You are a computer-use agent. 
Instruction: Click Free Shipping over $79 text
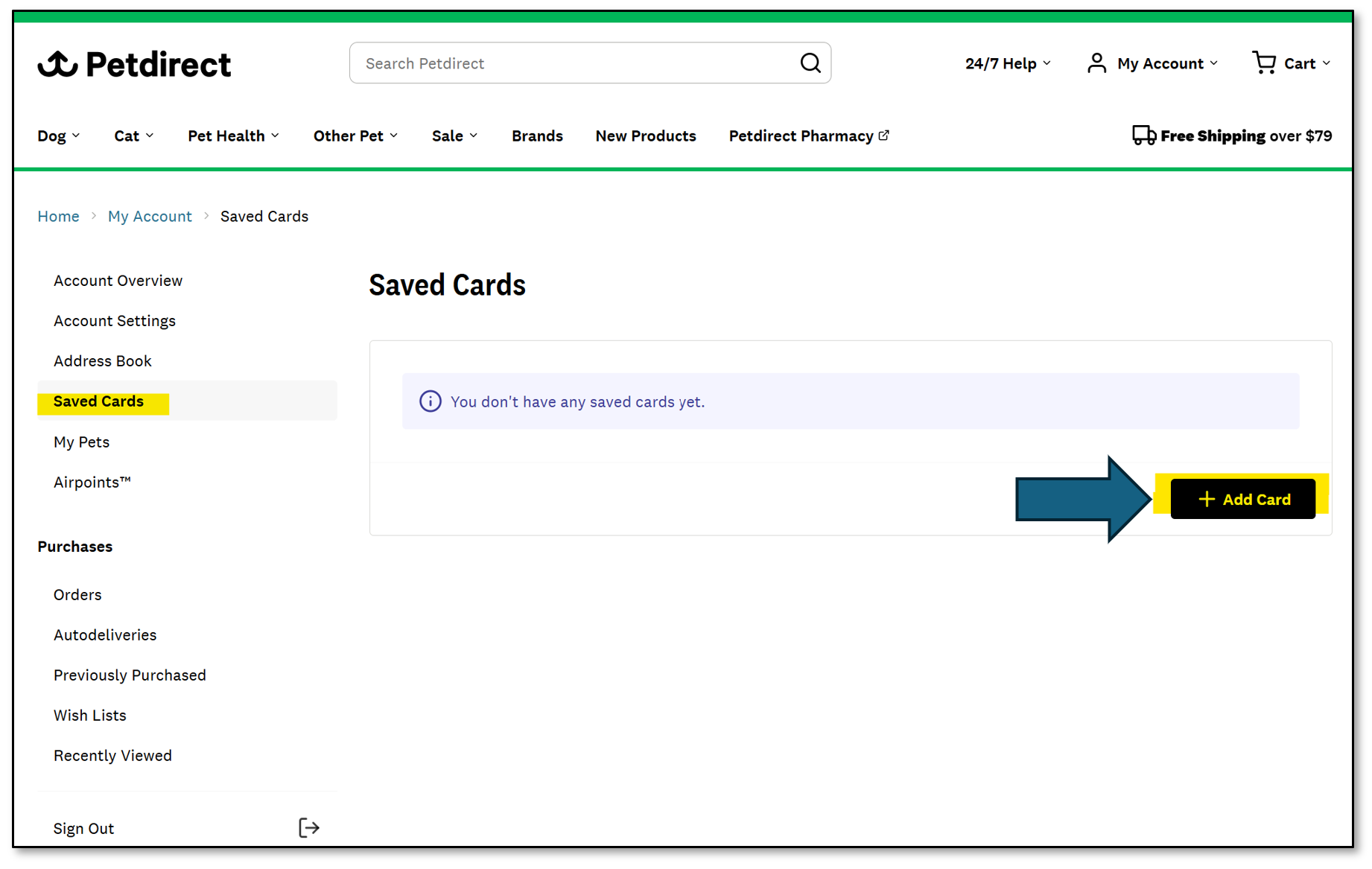pos(1246,136)
